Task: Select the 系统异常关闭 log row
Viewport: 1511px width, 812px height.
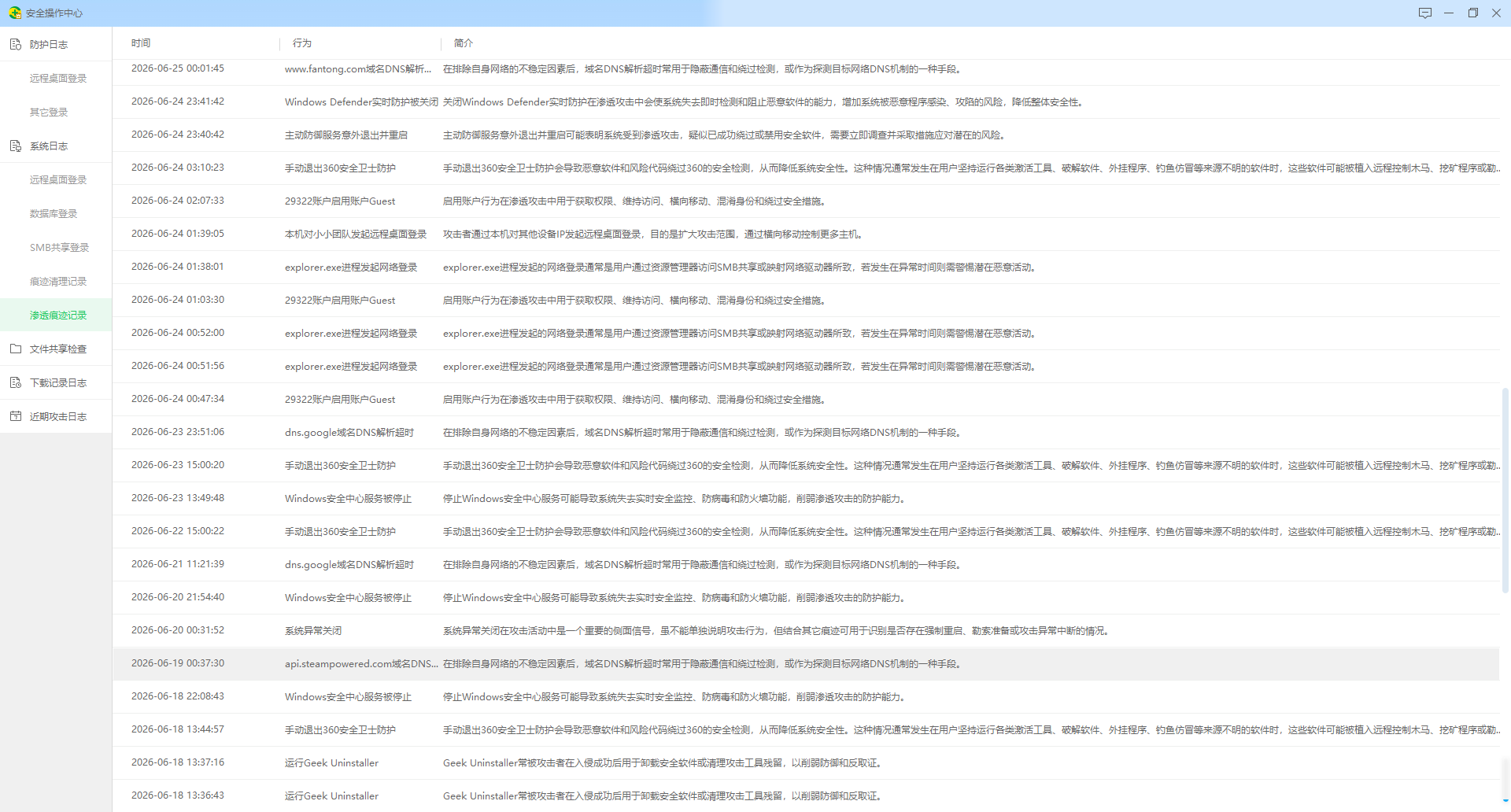Action: click(x=806, y=630)
